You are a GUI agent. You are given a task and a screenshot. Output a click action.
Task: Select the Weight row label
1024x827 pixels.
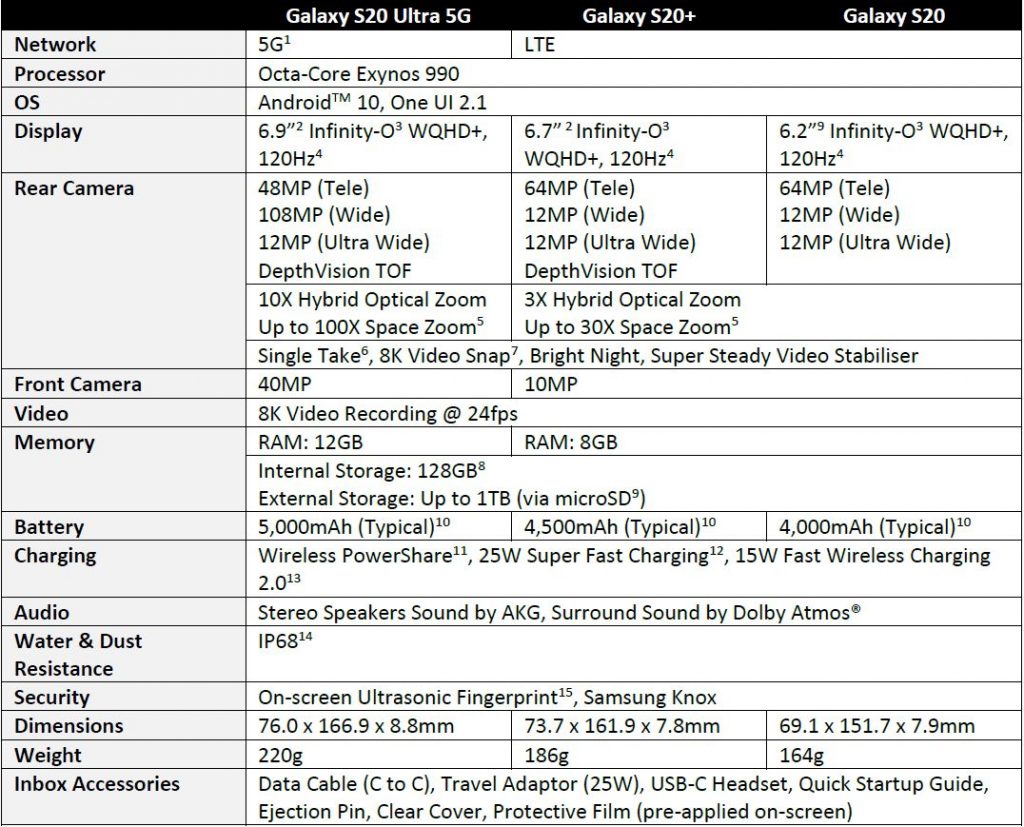(x=48, y=756)
